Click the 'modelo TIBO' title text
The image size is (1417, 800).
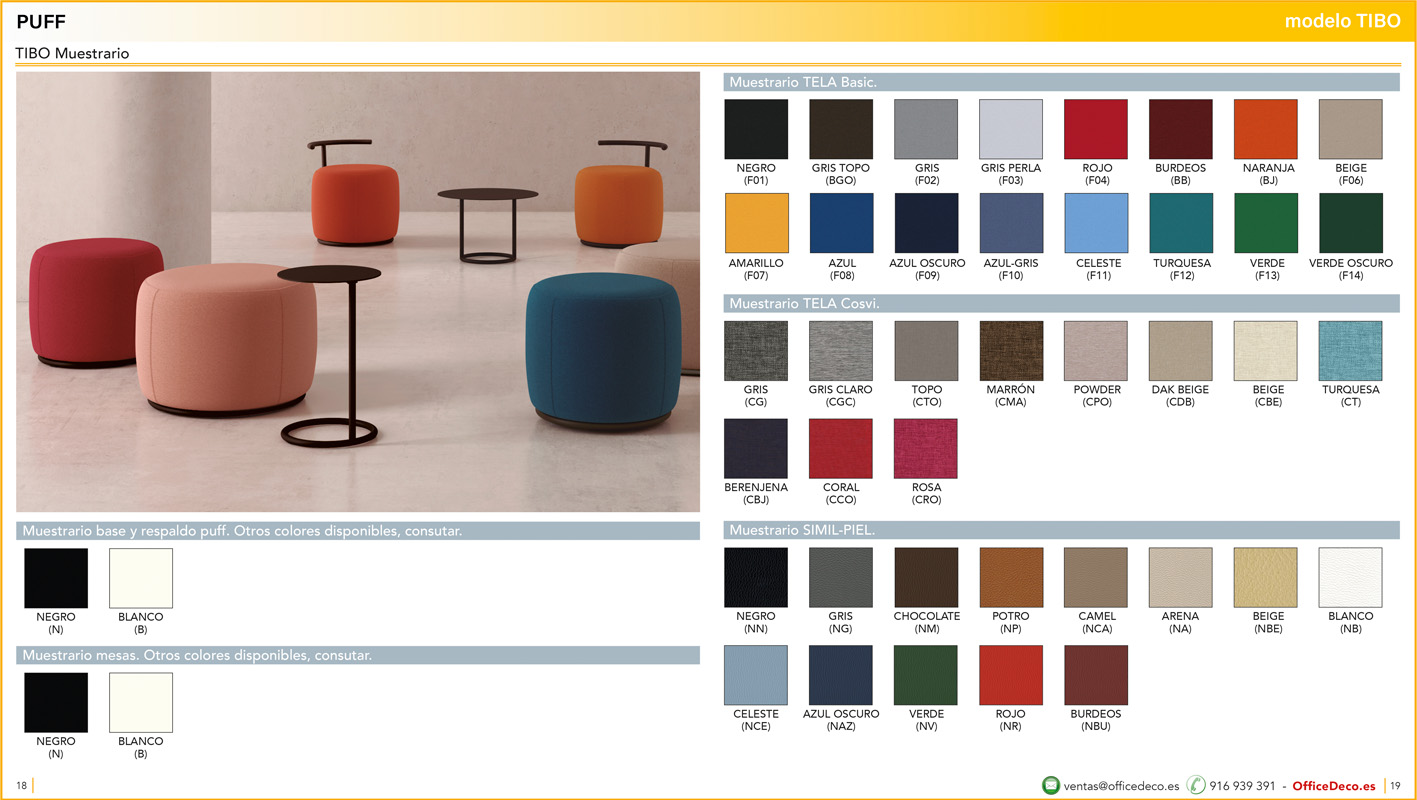[x=1342, y=21]
